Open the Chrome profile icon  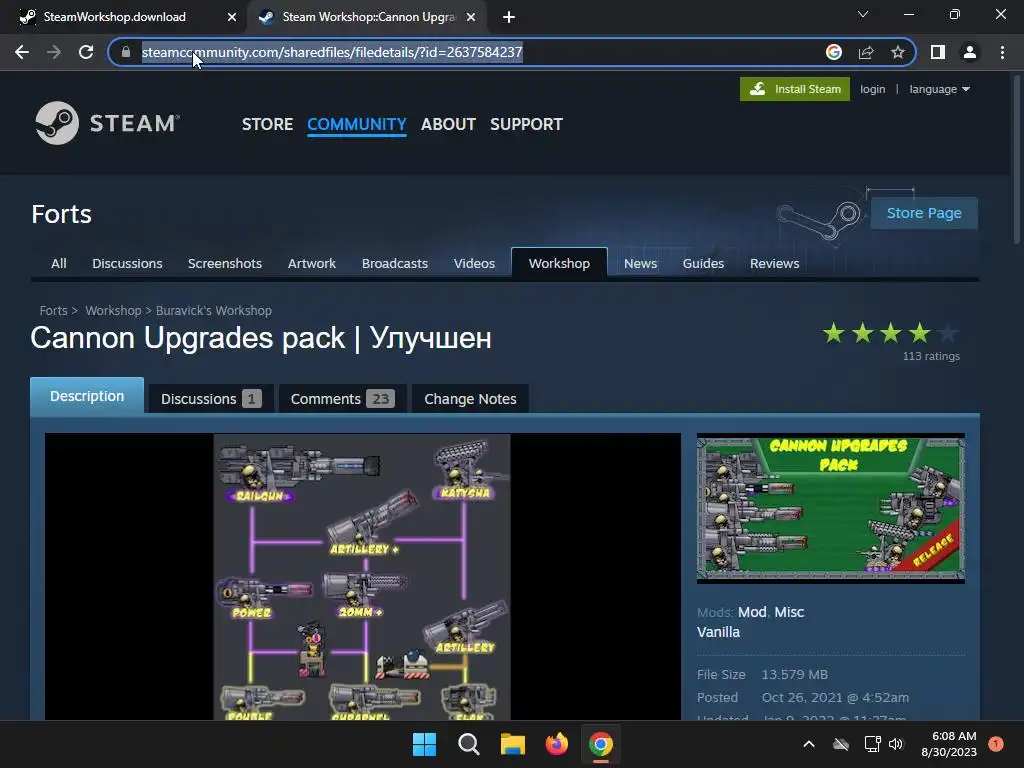click(970, 52)
